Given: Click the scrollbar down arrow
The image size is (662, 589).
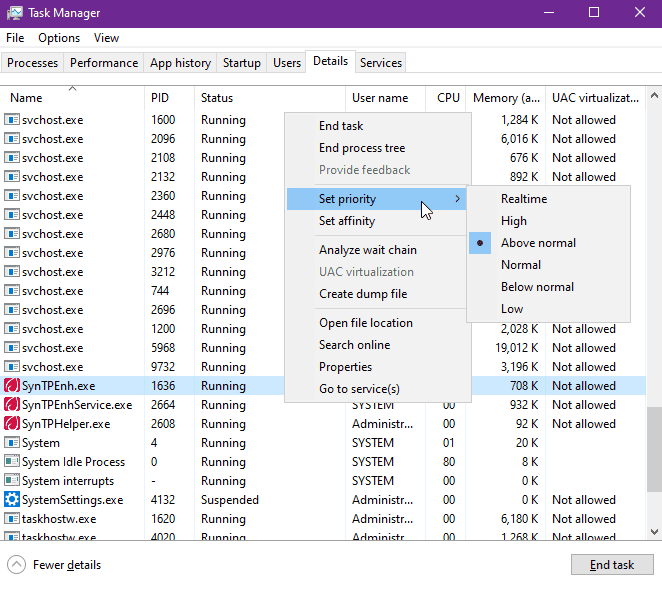Looking at the screenshot, I should [x=654, y=532].
